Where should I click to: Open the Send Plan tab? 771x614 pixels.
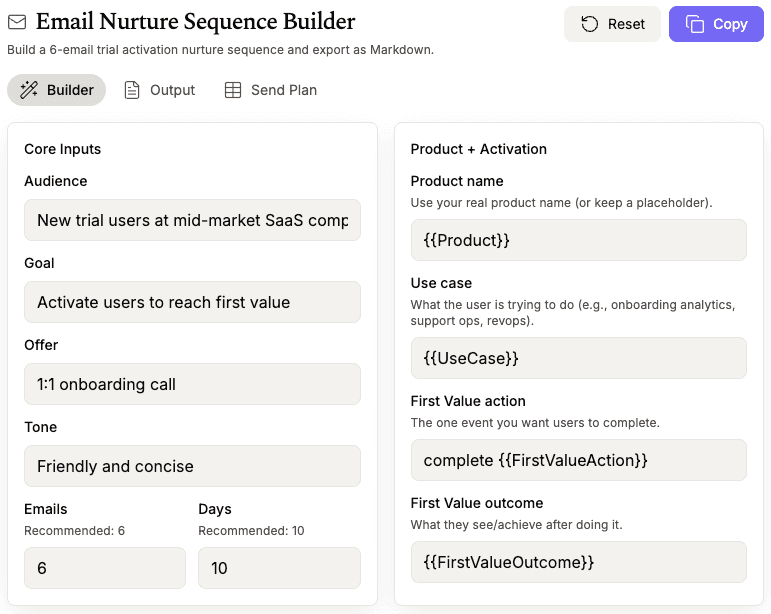271,90
